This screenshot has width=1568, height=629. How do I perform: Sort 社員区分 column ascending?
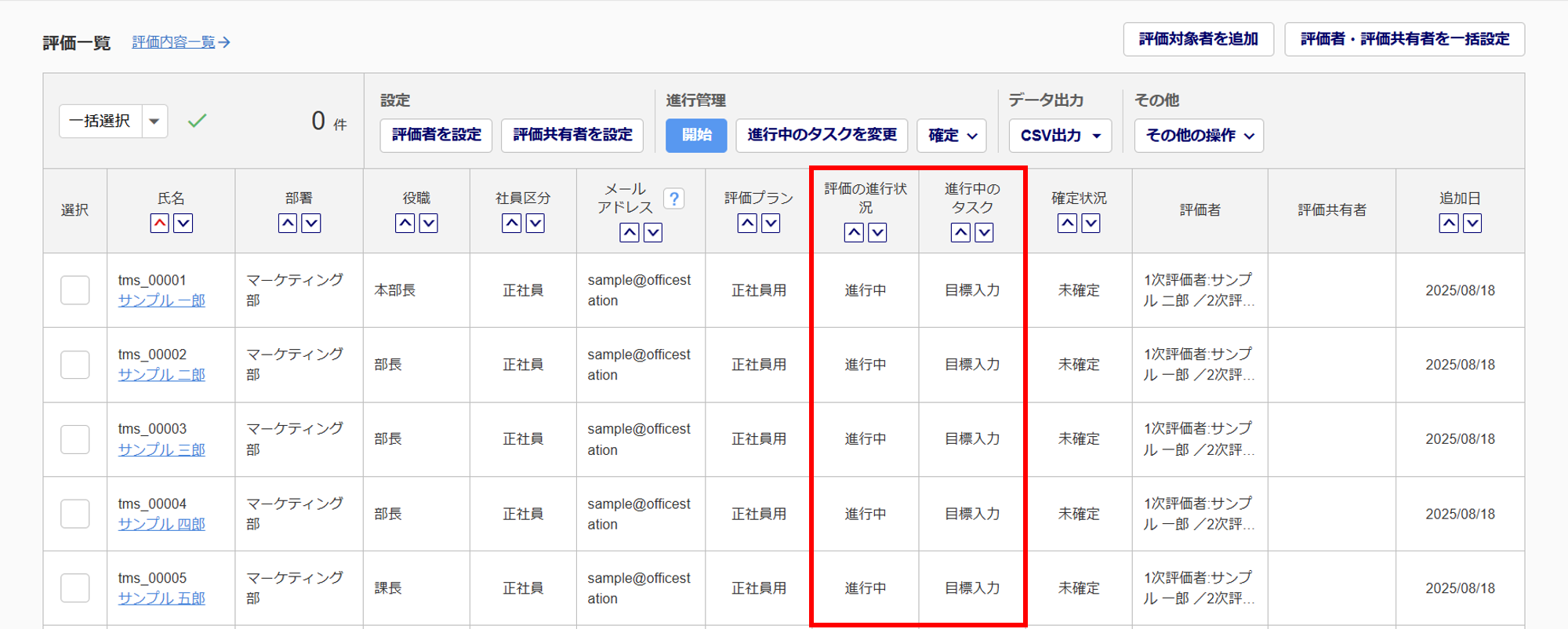point(512,224)
